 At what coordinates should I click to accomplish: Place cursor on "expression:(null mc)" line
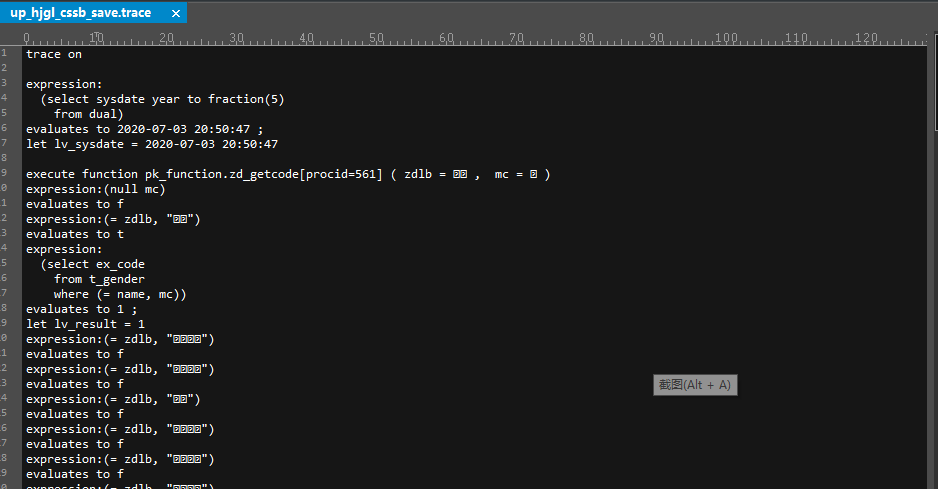coord(96,189)
